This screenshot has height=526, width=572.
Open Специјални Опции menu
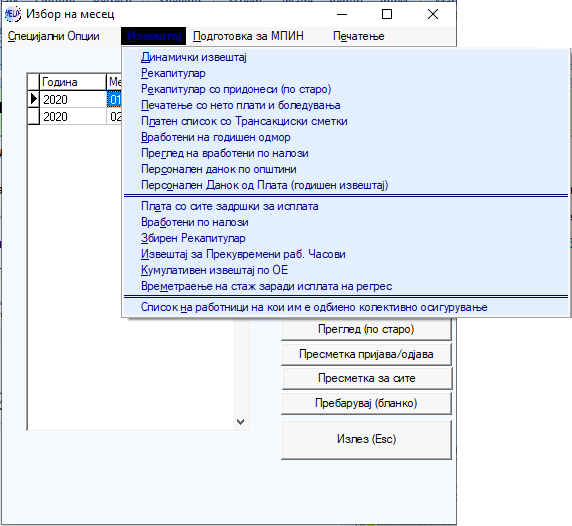pos(54,36)
